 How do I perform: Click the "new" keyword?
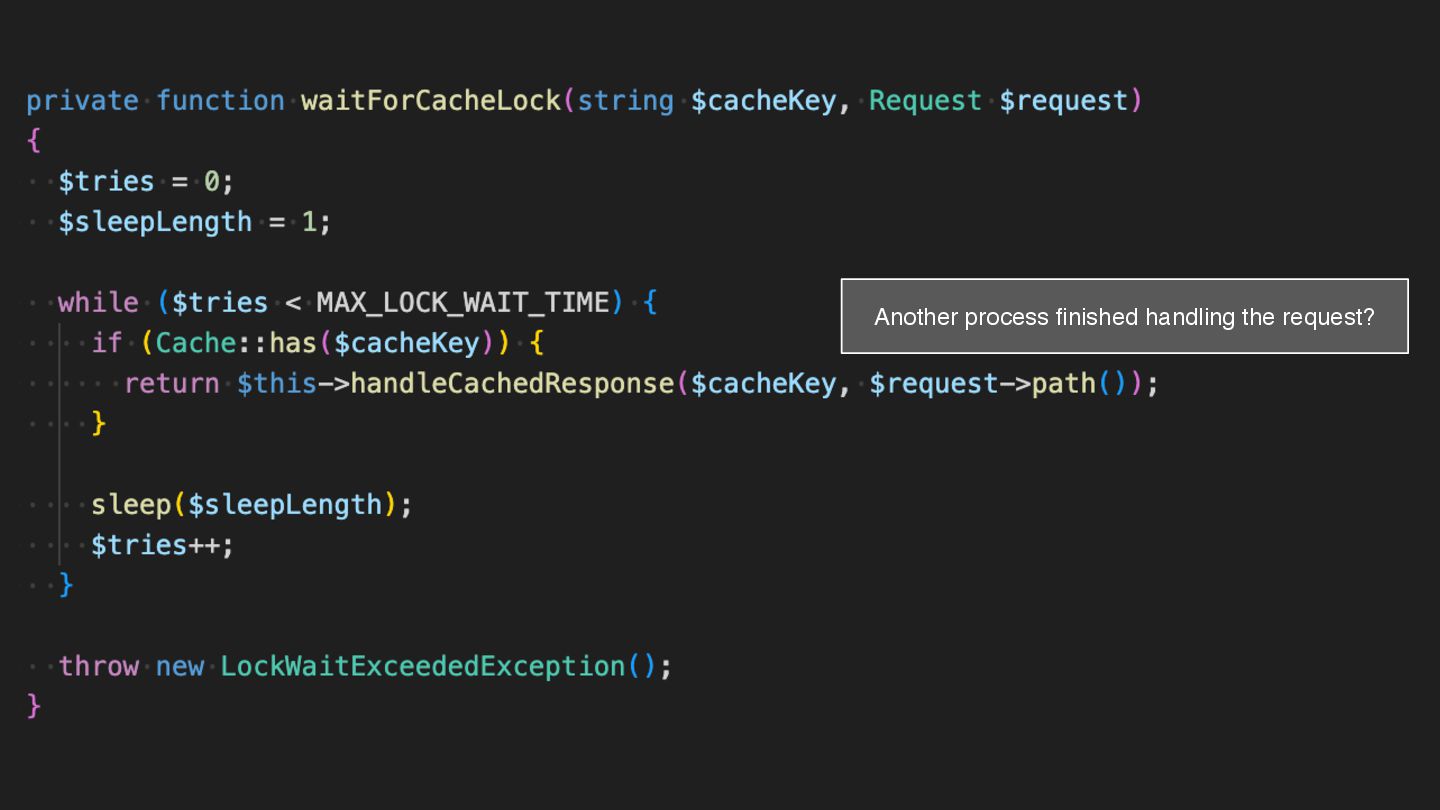(x=179, y=666)
